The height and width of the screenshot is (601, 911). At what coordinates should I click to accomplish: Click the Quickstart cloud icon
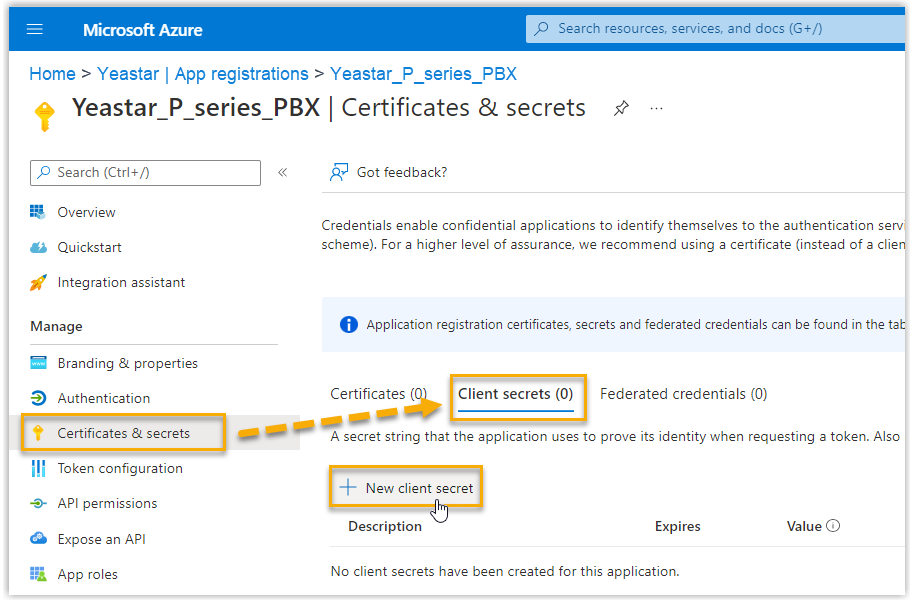(x=39, y=247)
